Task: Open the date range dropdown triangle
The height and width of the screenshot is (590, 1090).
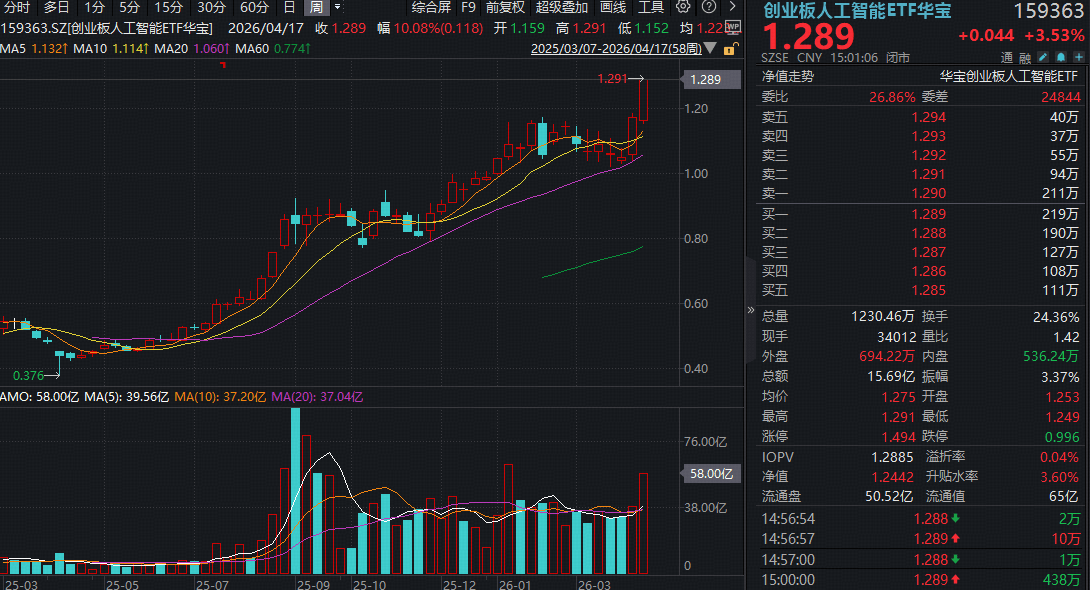Action: coord(710,48)
